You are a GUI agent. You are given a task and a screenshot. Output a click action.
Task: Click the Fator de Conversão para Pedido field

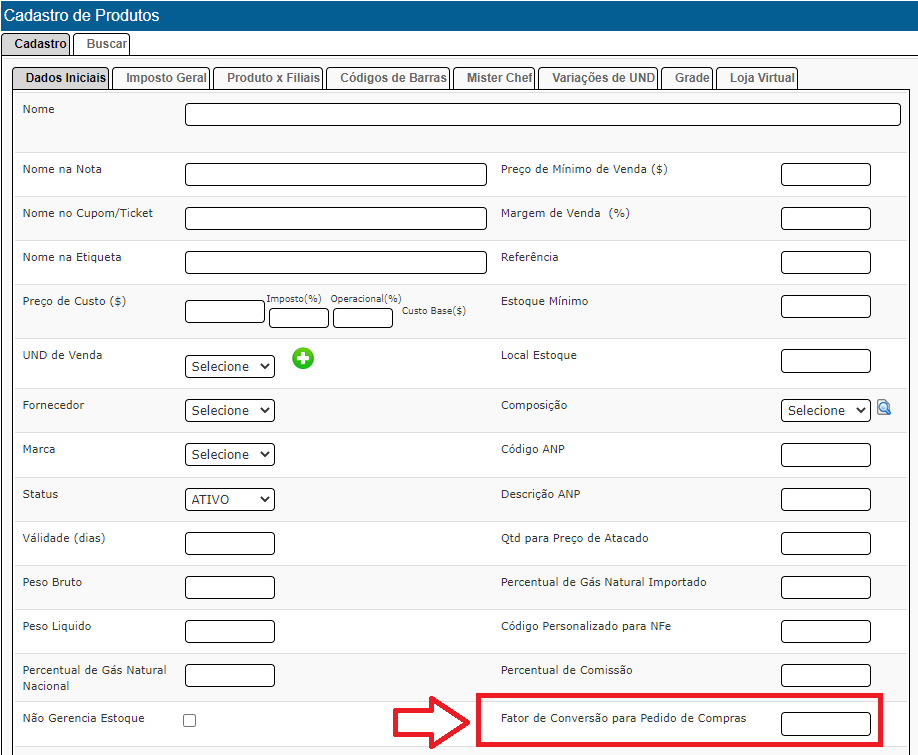click(x=825, y=724)
